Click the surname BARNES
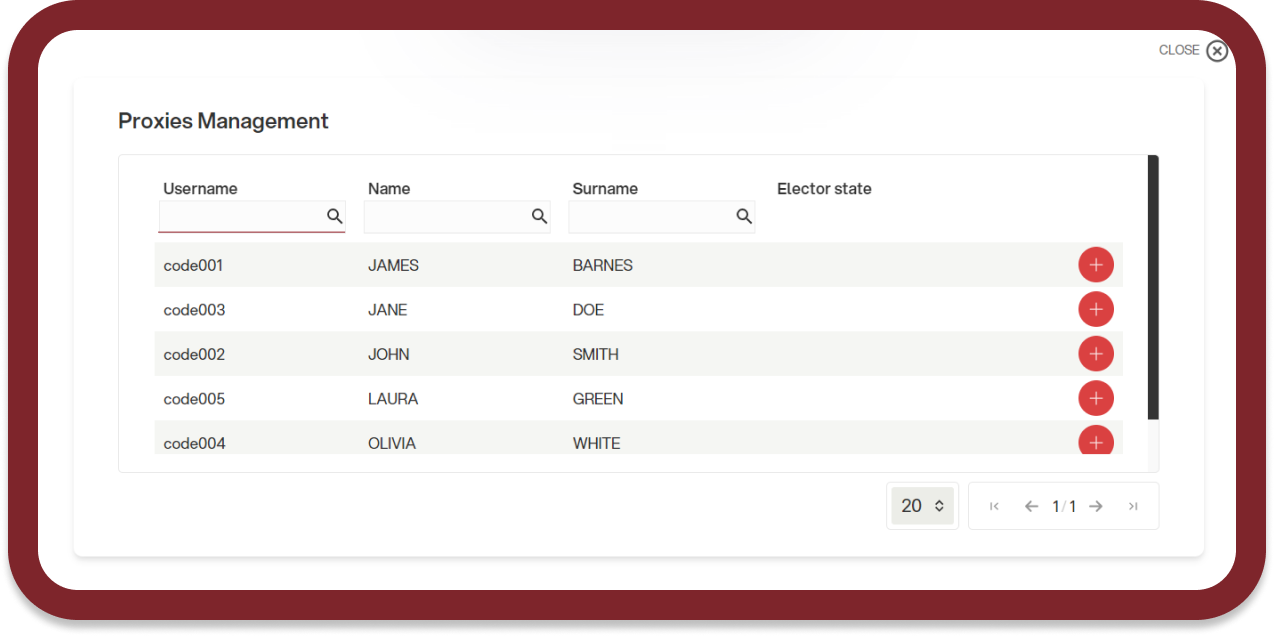Screen dimensions: 1274x636 point(603,265)
